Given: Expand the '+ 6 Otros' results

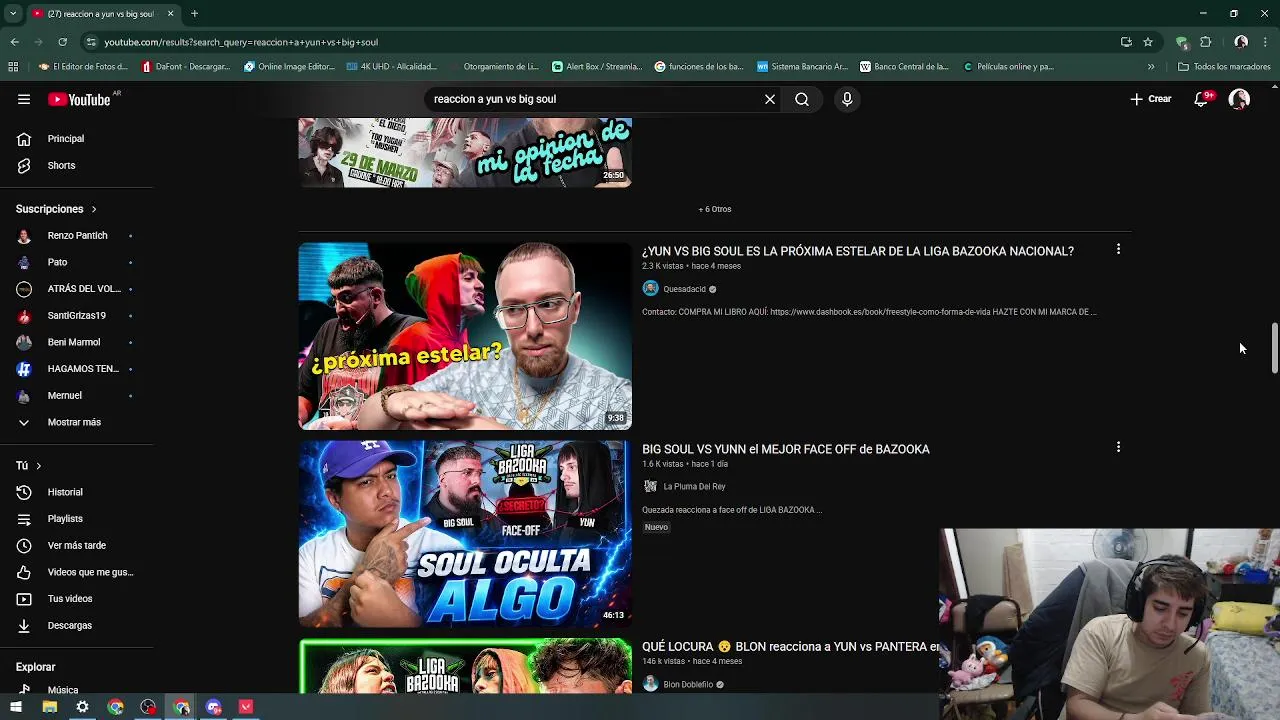Looking at the screenshot, I should [x=715, y=209].
